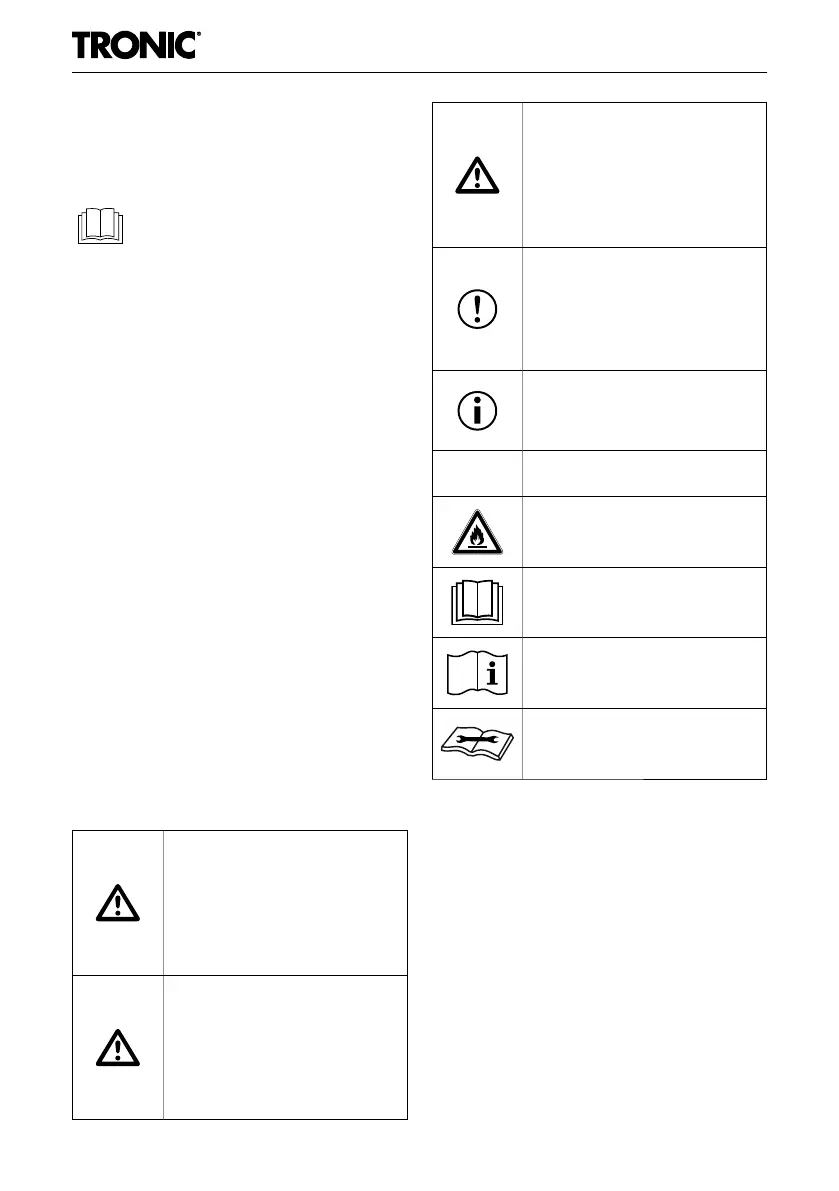Viewport: 839px width, 1191px height.
Task: Click the letter i information circle icon
Action: click(x=477, y=410)
